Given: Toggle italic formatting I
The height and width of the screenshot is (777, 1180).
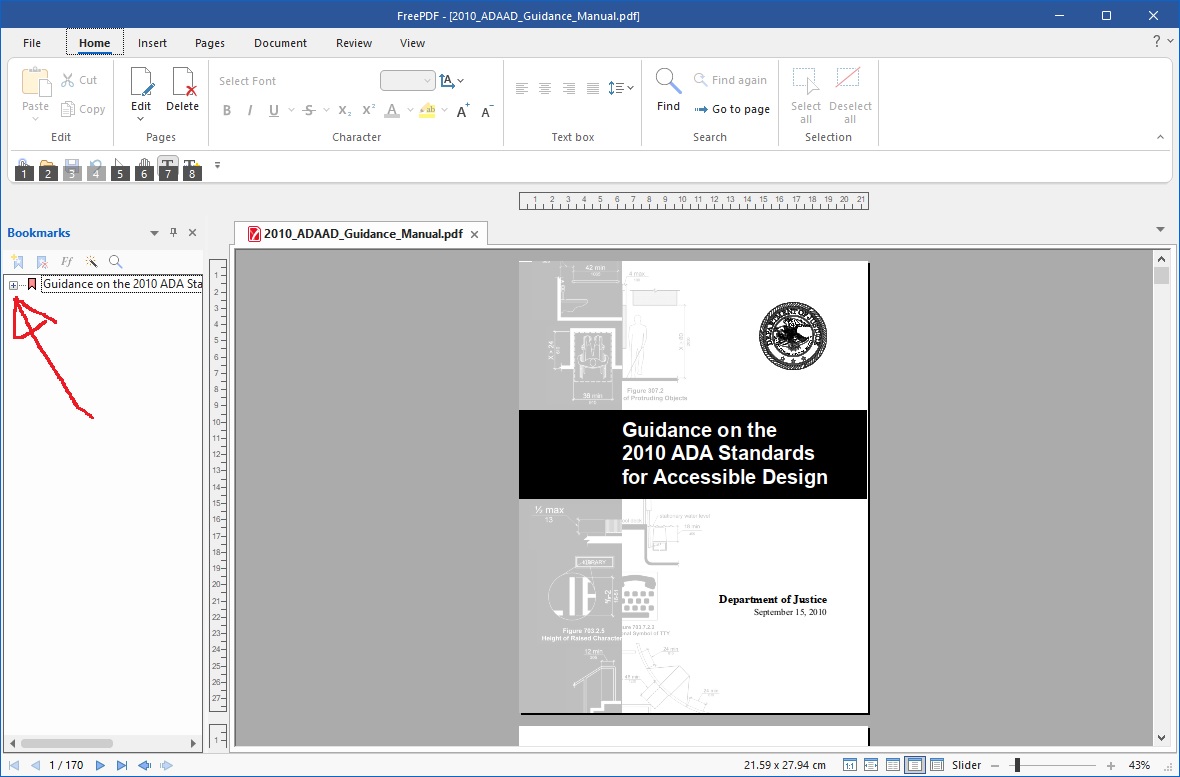Looking at the screenshot, I should point(250,111).
